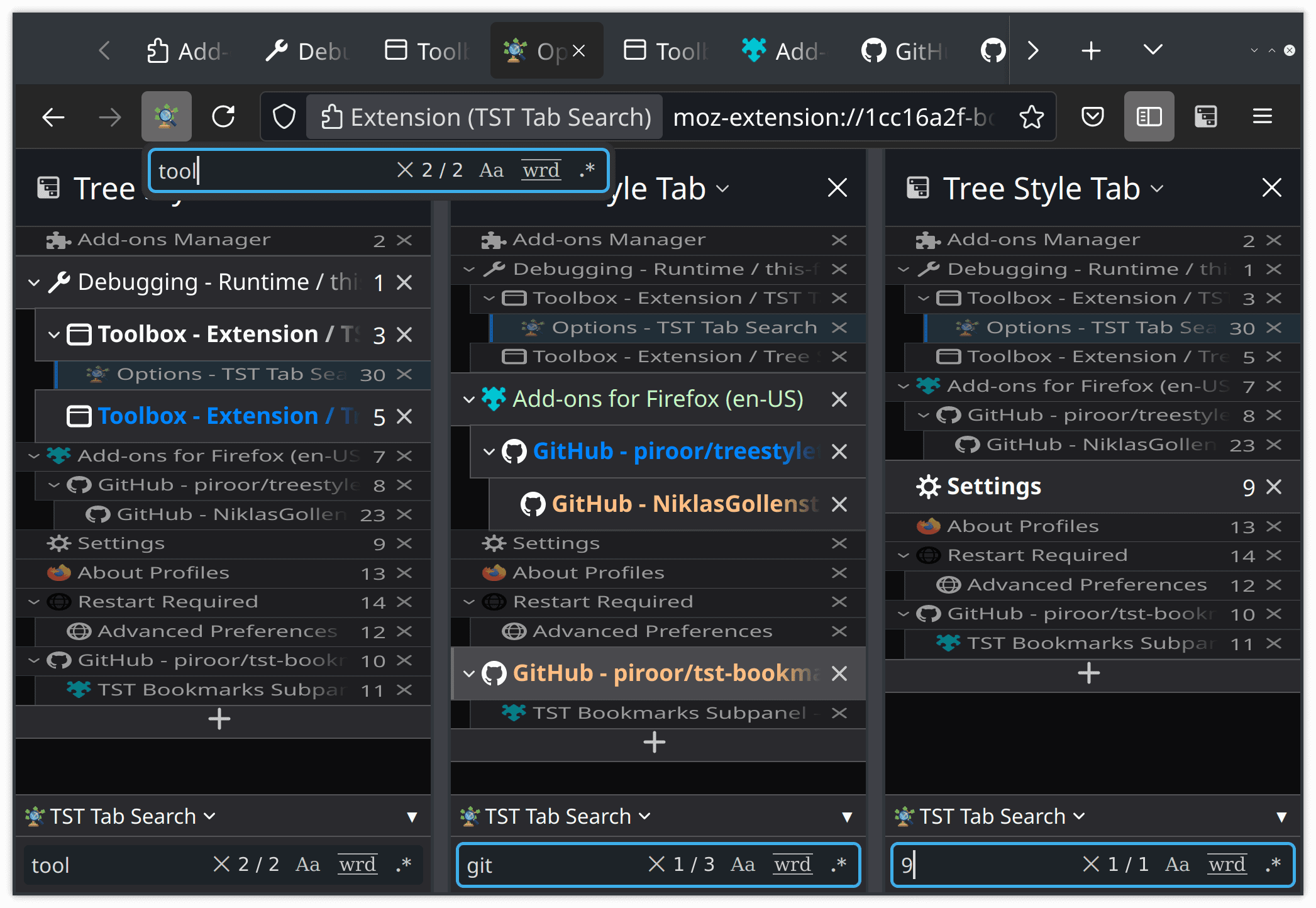Expand the TST Tab Search dropdown in the middle panel
Image resolution: width=1316 pixels, height=908 pixels.
(645, 816)
